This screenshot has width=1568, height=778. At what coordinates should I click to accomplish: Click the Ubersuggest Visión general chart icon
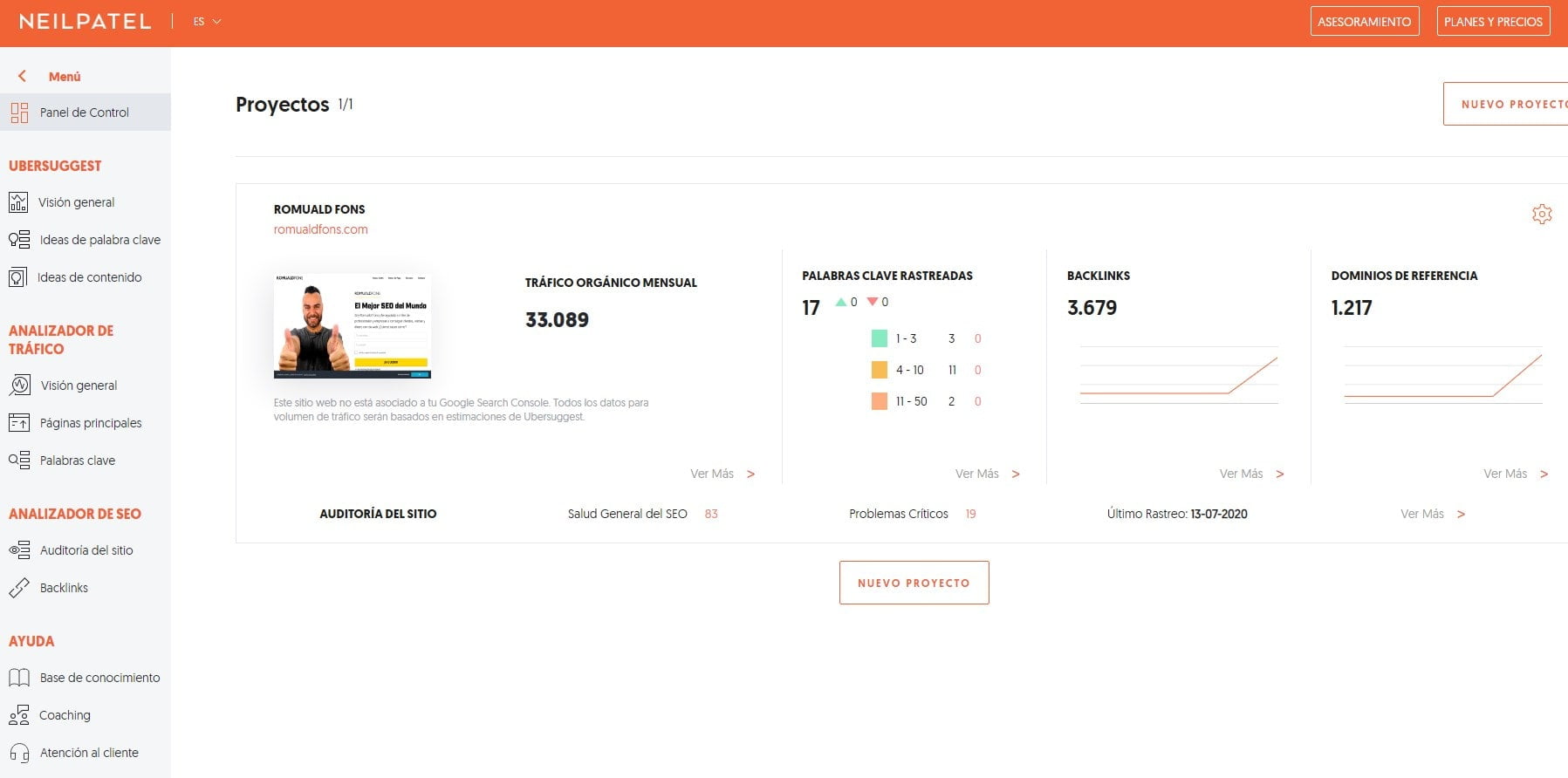[18, 202]
